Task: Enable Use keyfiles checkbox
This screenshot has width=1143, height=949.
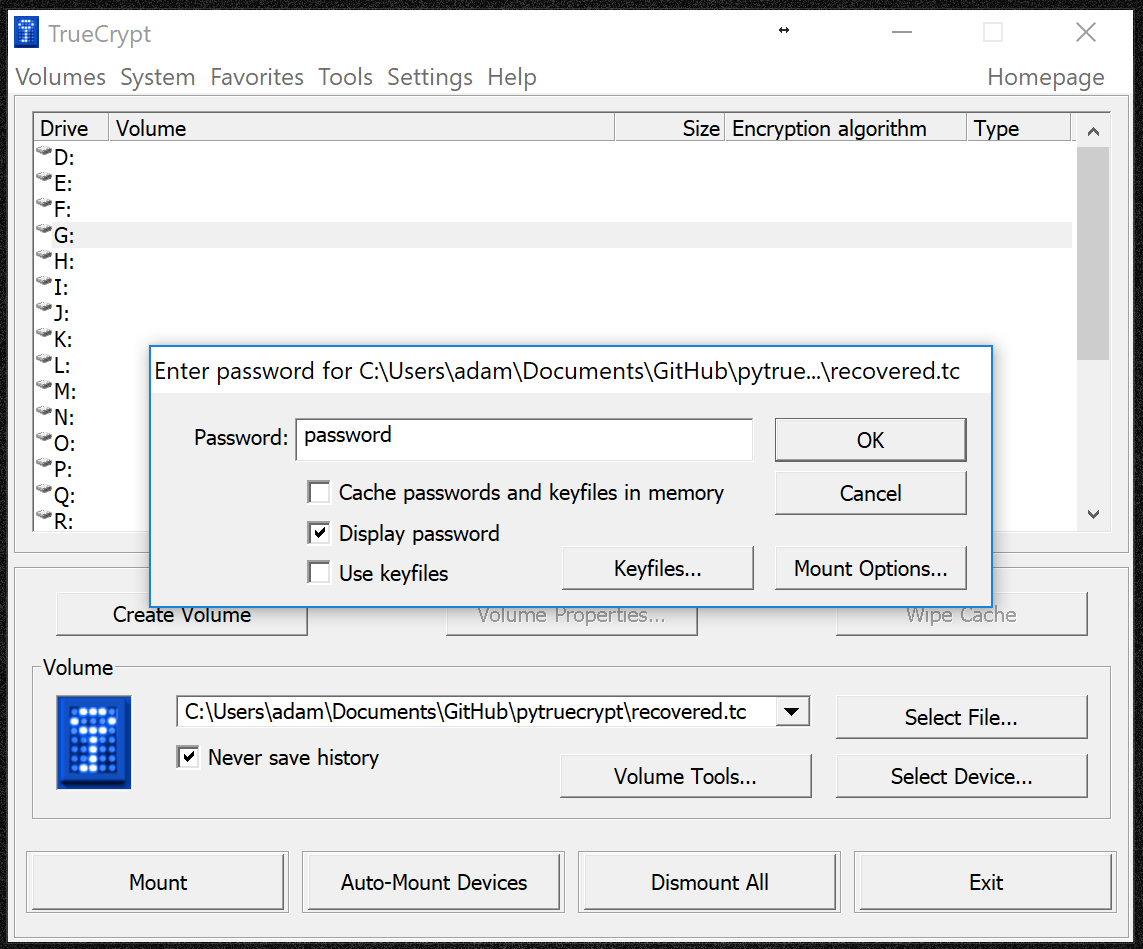Action: pyautogui.click(x=319, y=572)
